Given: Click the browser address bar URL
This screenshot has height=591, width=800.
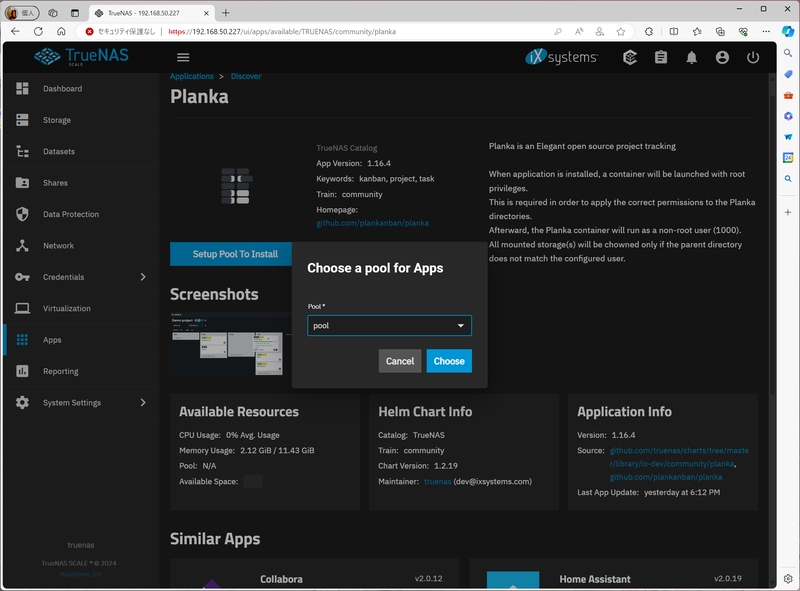Looking at the screenshot, I should point(282,32).
